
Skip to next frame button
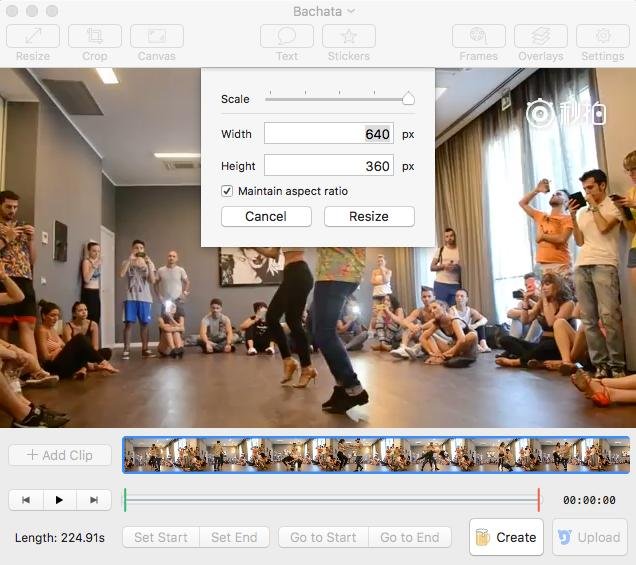[x=94, y=500]
